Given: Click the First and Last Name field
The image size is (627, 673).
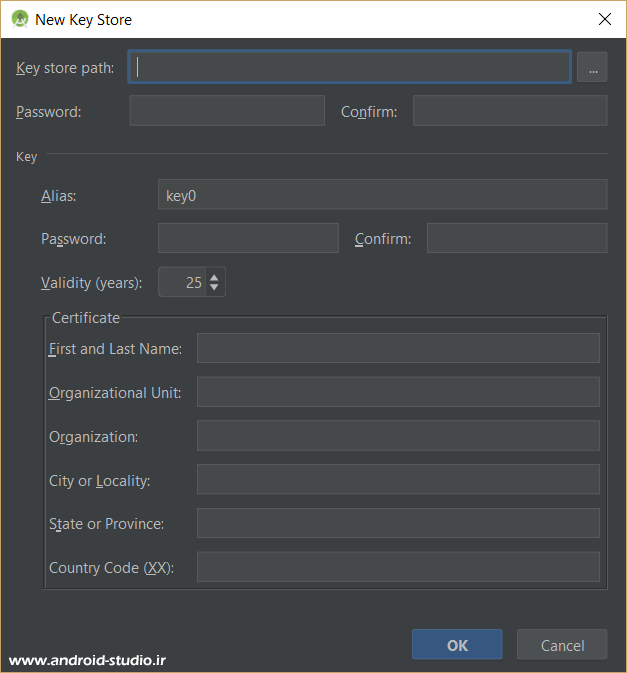Looking at the screenshot, I should [398, 348].
